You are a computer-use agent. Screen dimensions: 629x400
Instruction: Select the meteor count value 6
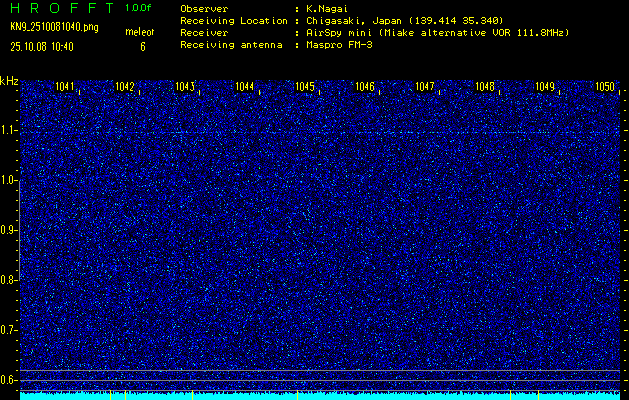pos(142,46)
